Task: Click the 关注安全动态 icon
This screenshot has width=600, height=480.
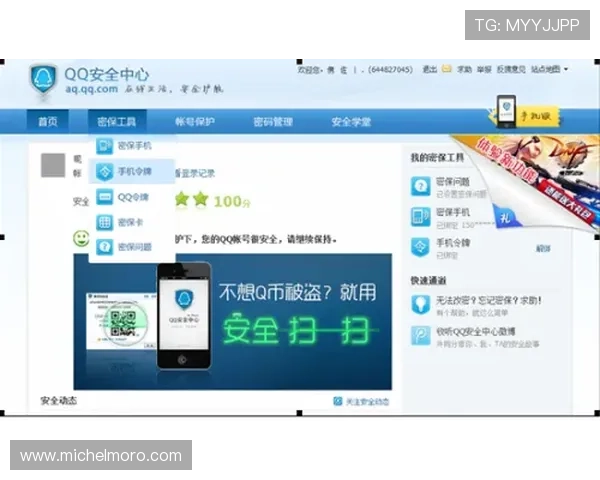Action: click(x=338, y=401)
